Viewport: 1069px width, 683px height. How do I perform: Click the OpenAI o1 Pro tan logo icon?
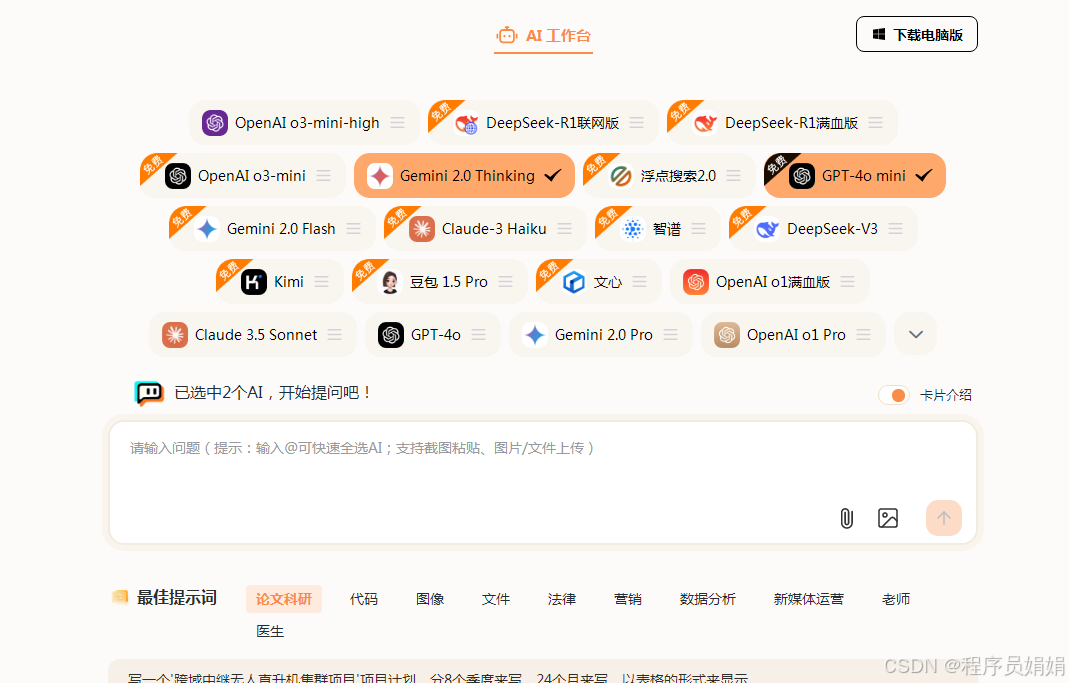(727, 335)
